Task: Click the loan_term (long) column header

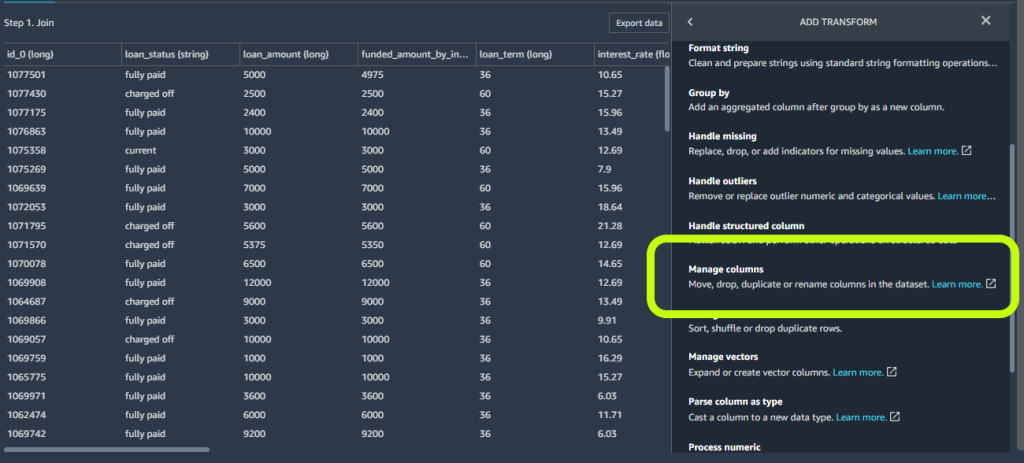Action: pyautogui.click(x=535, y=54)
